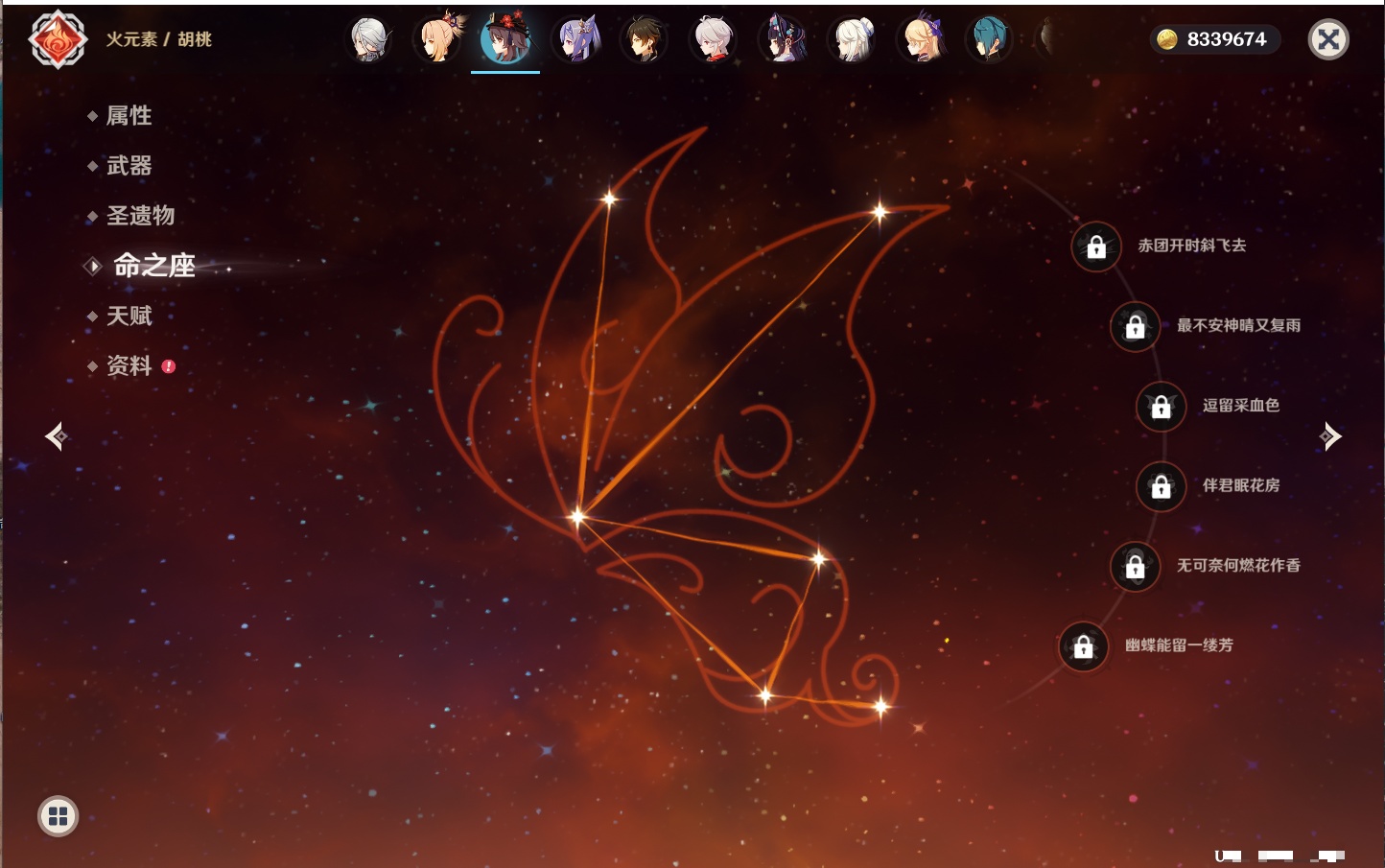Image resolution: width=1385 pixels, height=868 pixels.
Task: Select the silver-grey-haired character avatar, first in row
Action: click(x=369, y=39)
